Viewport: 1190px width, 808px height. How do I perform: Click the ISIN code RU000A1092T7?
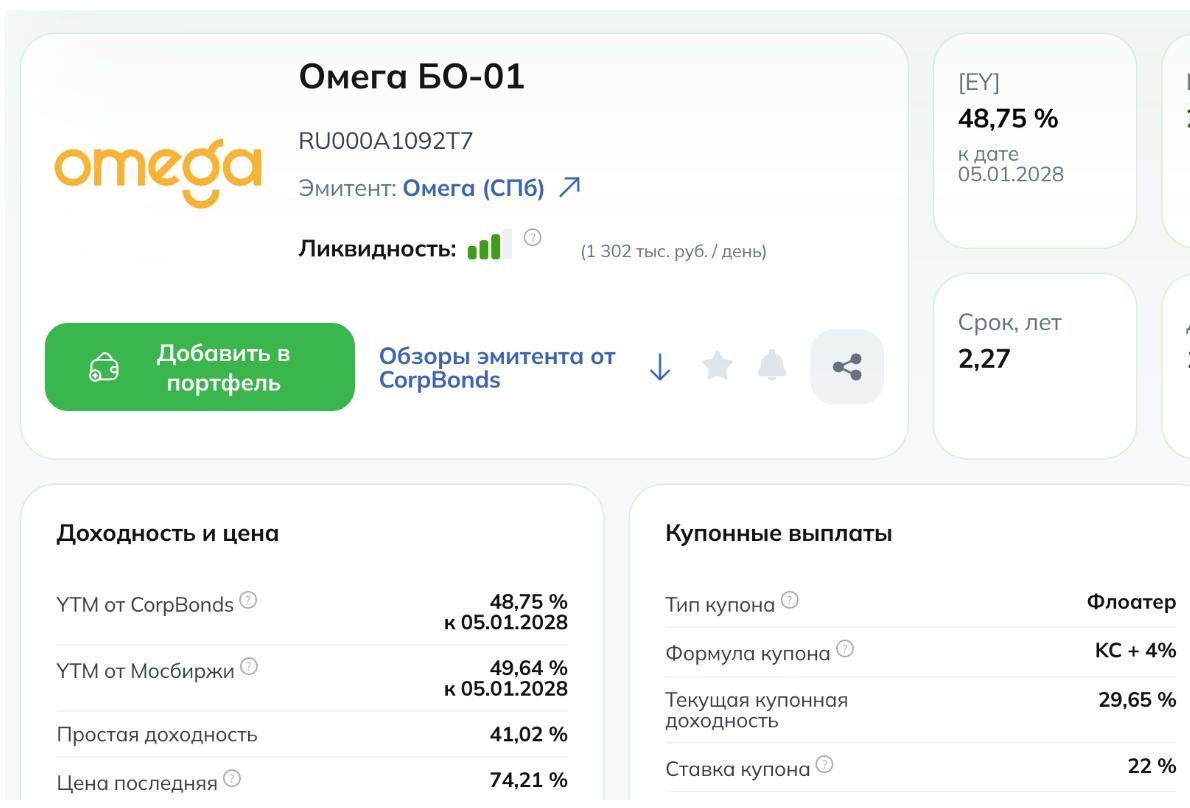pyautogui.click(x=386, y=142)
